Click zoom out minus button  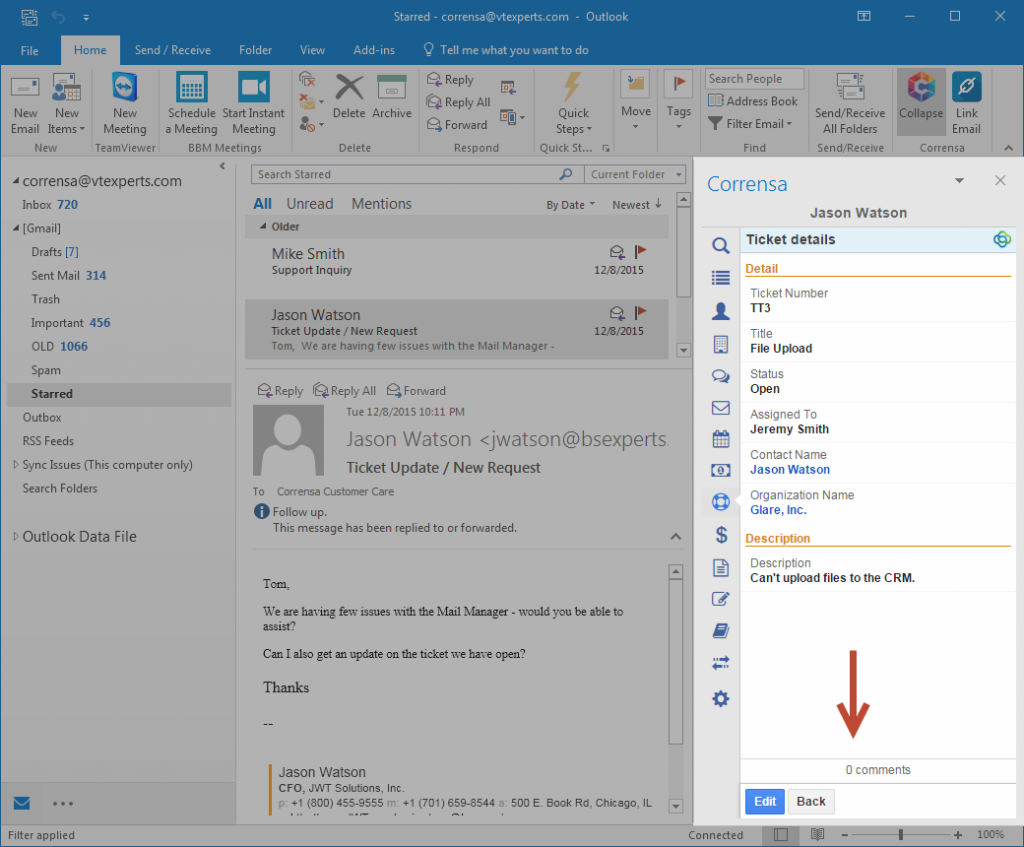[x=844, y=835]
